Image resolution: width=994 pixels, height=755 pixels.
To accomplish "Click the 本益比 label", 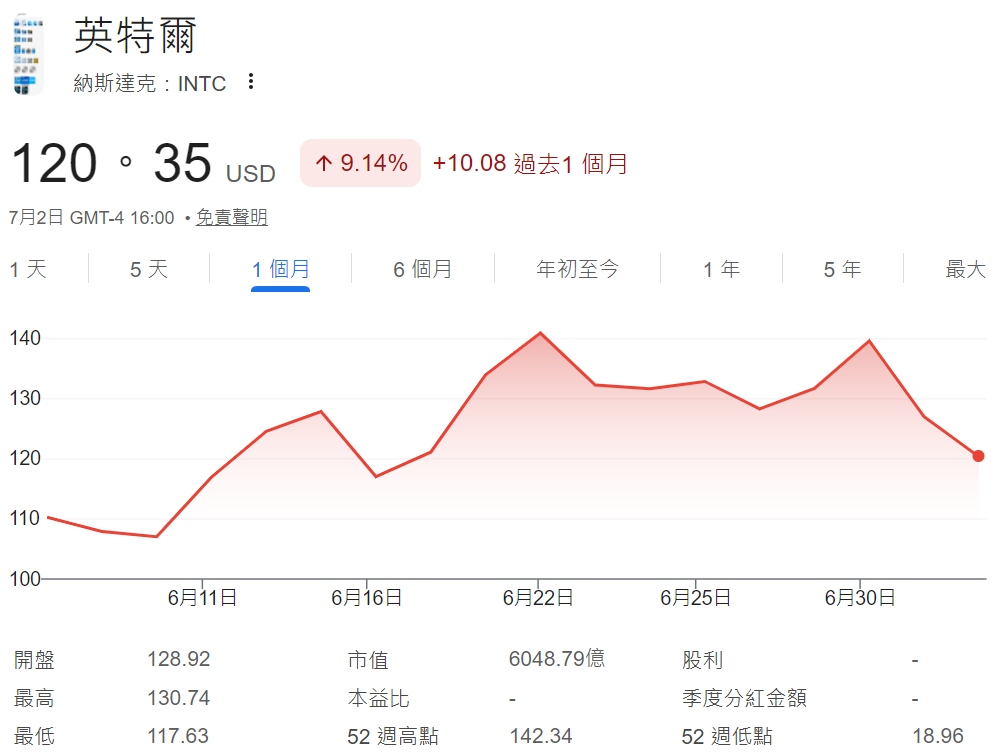I will (378, 699).
